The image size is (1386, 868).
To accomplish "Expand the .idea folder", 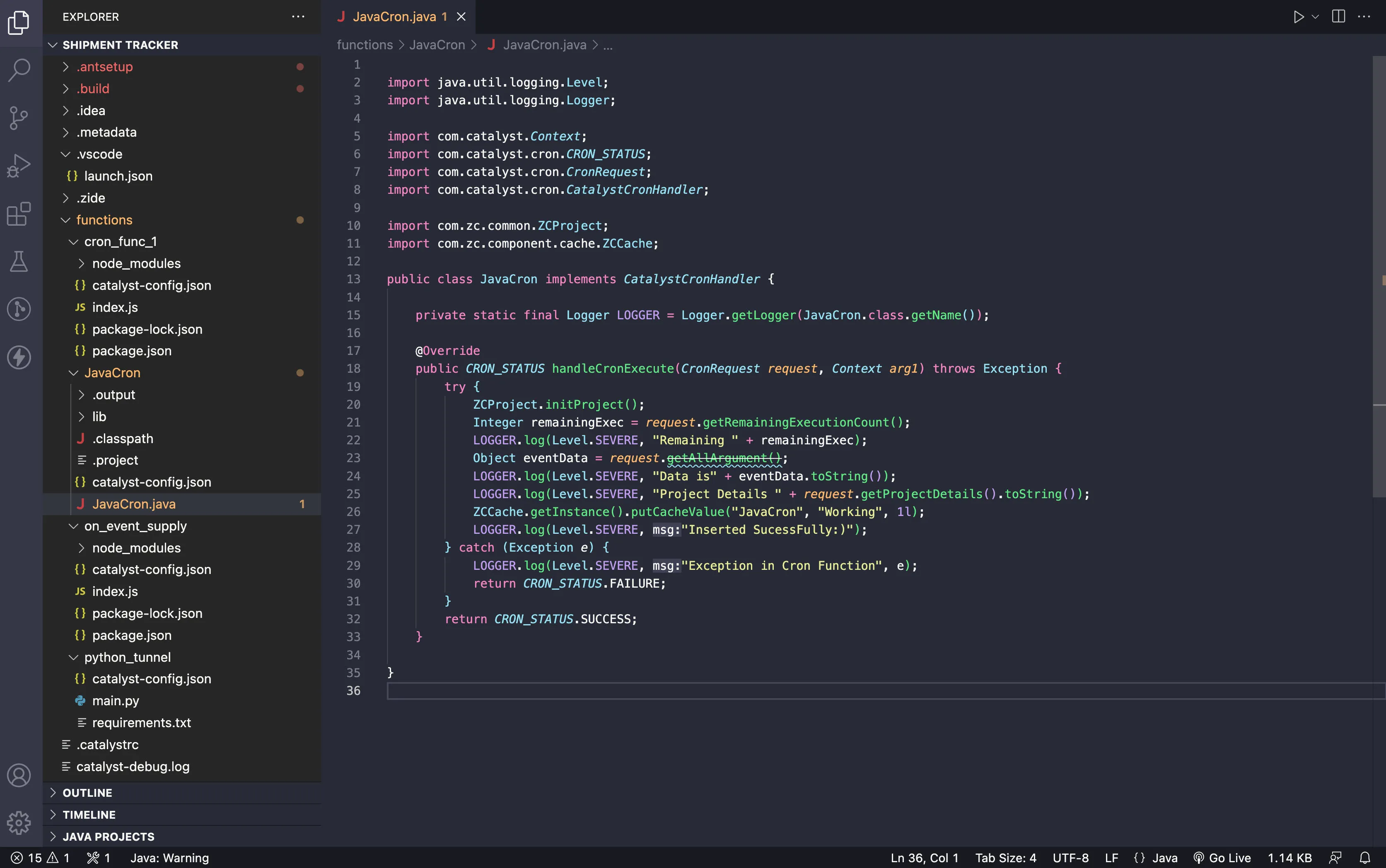I will 182,110.
